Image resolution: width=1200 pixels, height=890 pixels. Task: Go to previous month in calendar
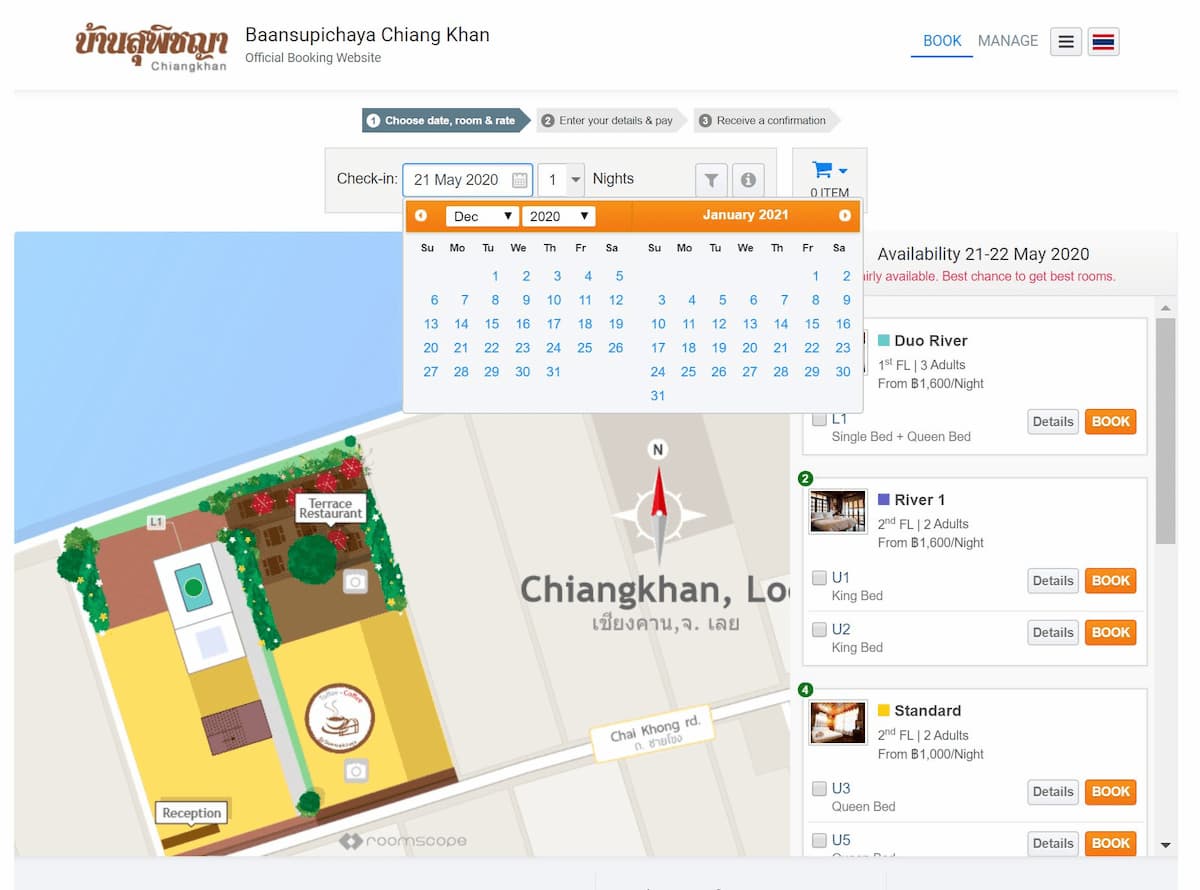point(421,216)
